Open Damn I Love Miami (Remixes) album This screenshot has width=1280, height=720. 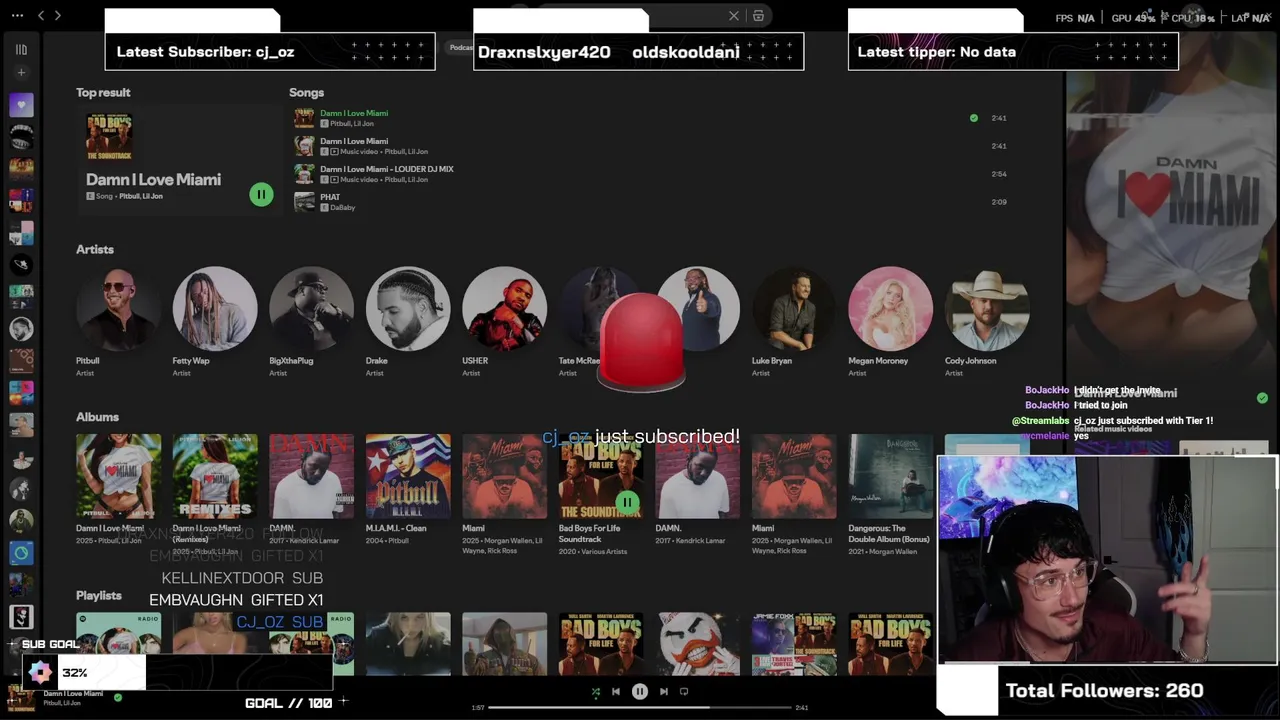point(215,476)
